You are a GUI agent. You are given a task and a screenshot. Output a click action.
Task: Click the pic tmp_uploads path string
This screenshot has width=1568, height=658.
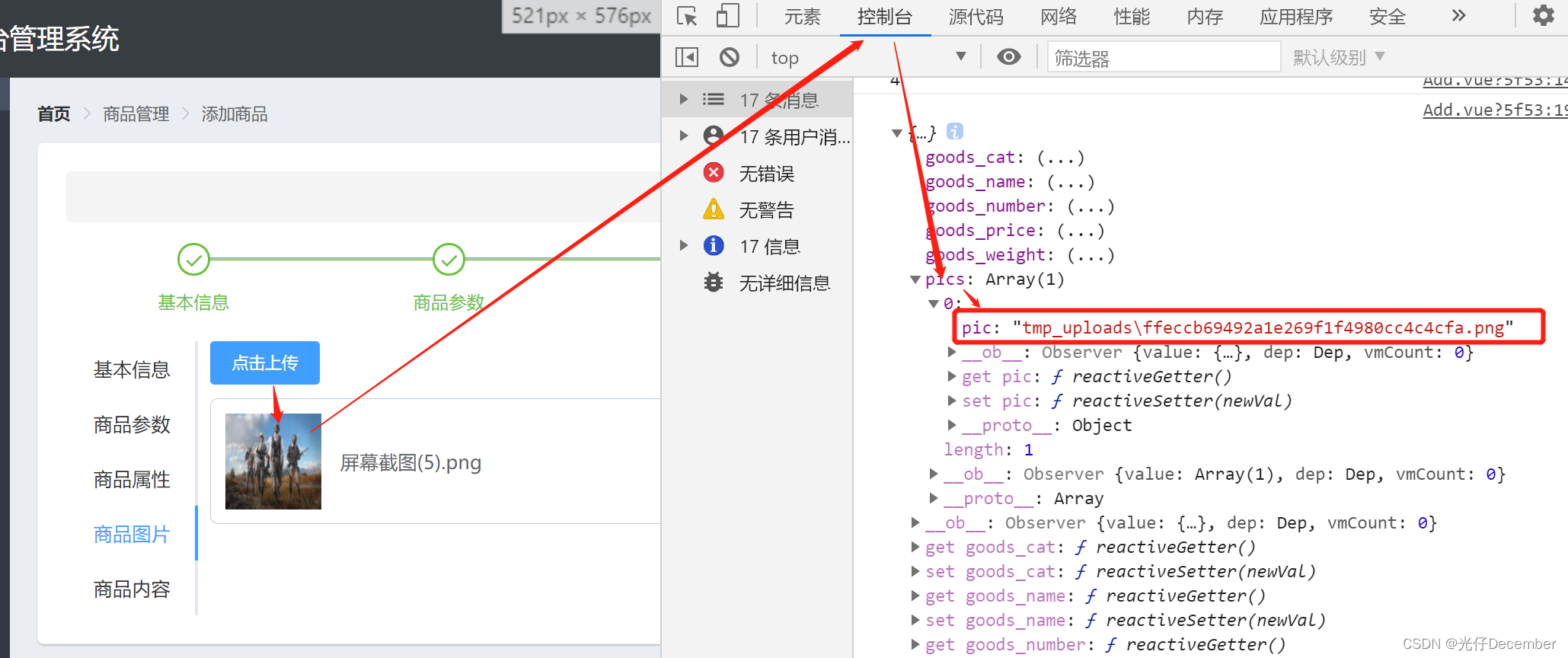point(1263,328)
